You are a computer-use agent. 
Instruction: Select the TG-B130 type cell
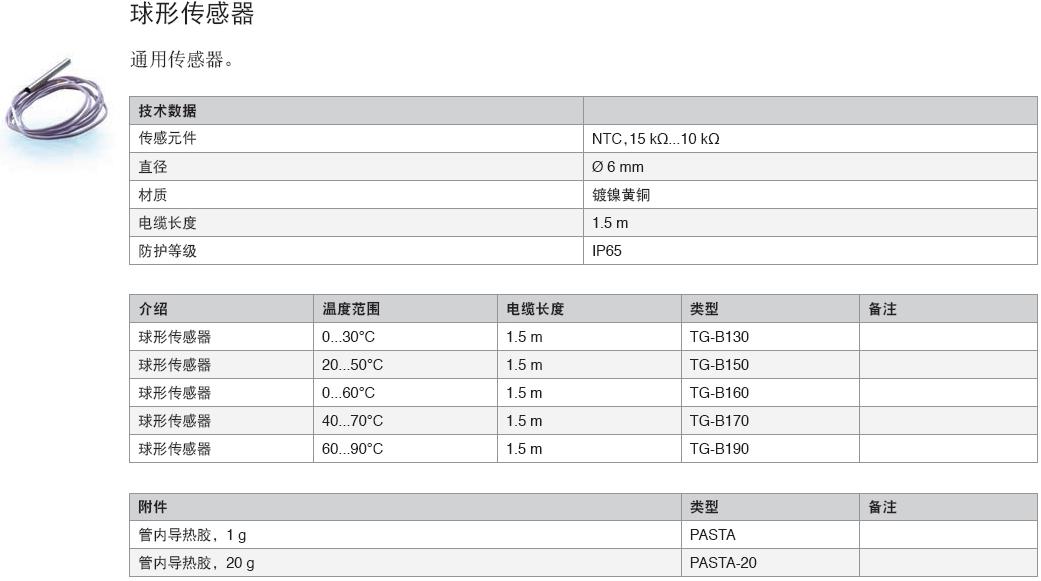pos(718,337)
